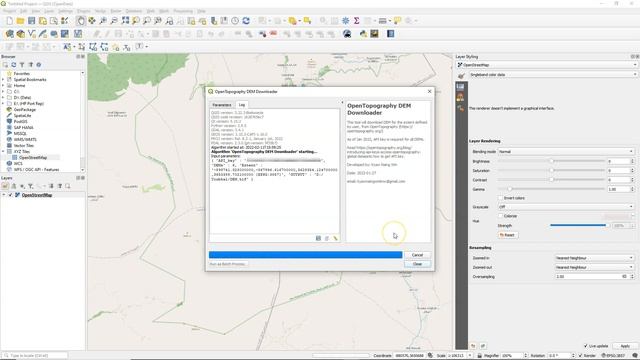Viewport: 640px width, 360px height.
Task: Click the Refresh map icon in toolbar
Action: pos(246,21)
